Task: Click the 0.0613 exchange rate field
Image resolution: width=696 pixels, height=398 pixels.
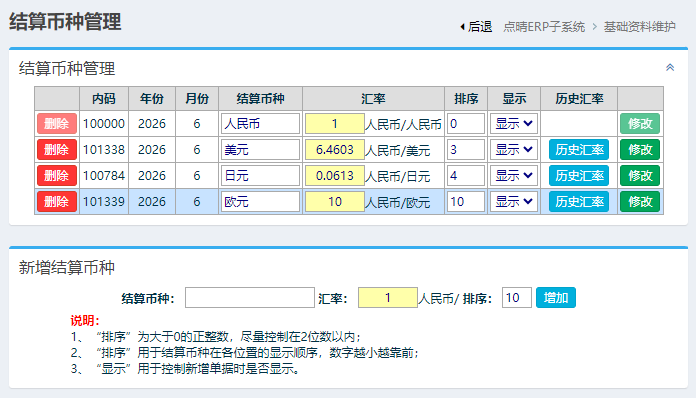Action: coord(335,176)
